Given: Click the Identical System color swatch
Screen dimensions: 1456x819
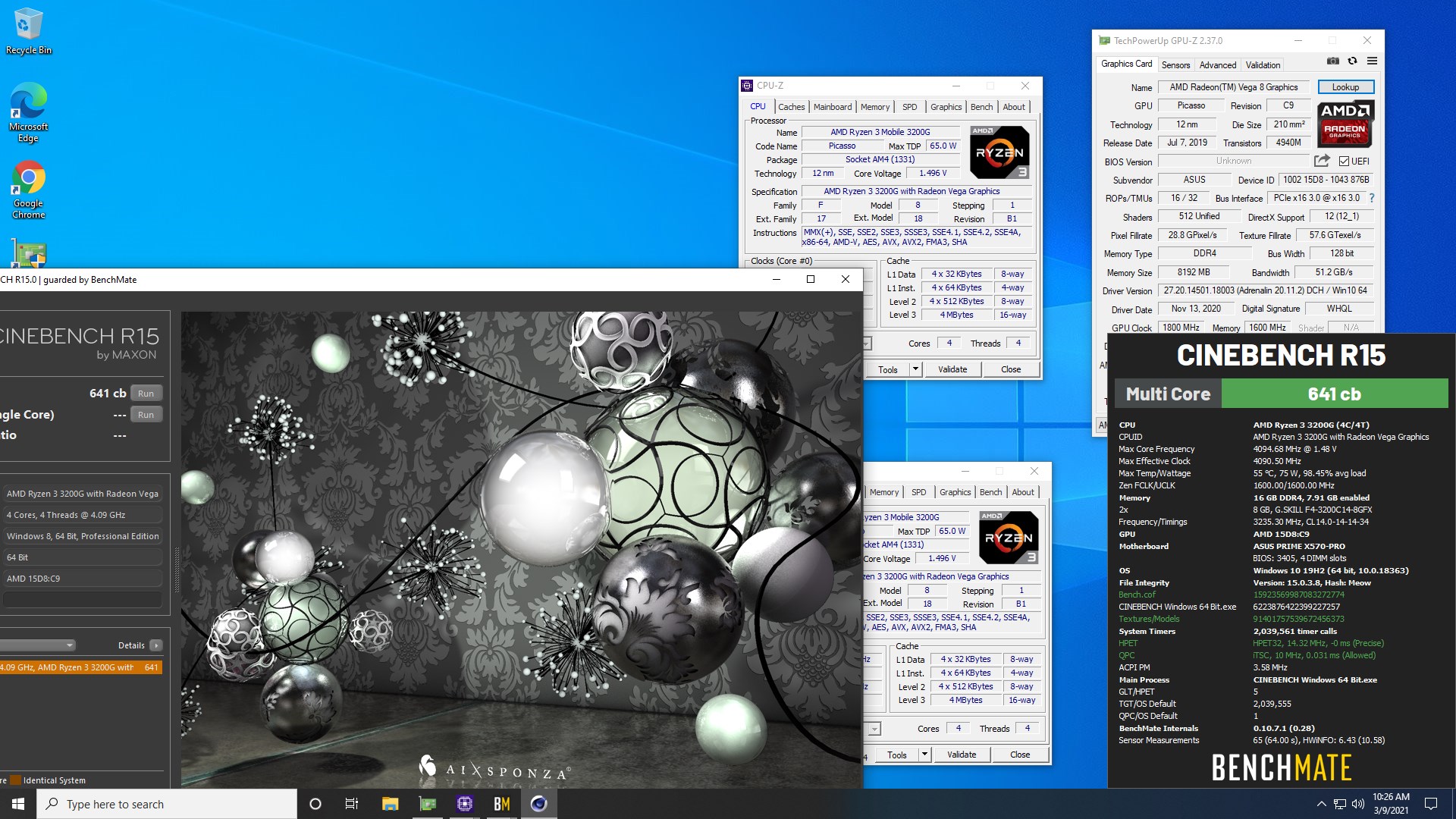Looking at the screenshot, I should (x=15, y=780).
